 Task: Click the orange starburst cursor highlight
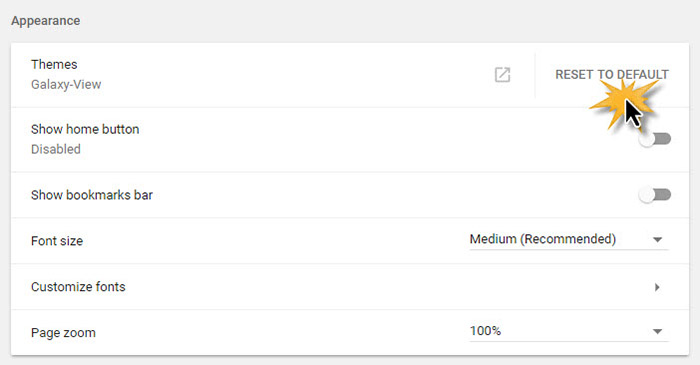(623, 105)
